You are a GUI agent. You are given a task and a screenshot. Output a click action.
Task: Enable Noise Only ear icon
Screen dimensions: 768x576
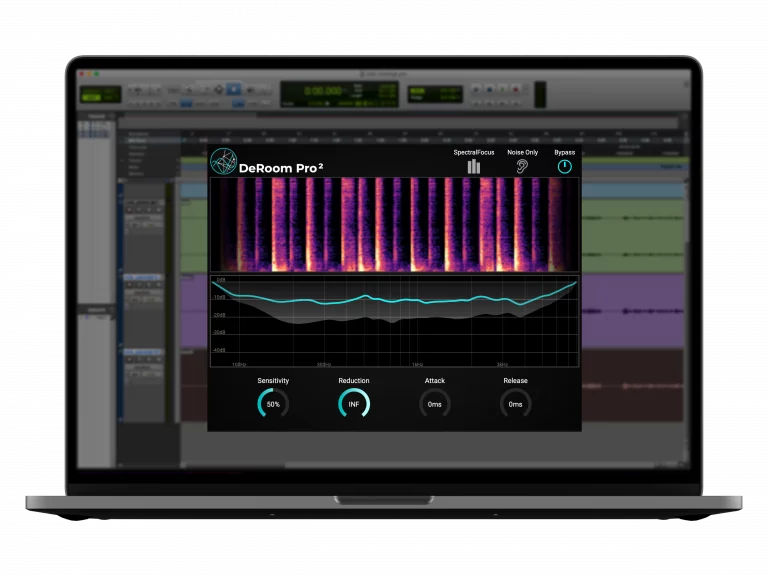[x=522, y=167]
